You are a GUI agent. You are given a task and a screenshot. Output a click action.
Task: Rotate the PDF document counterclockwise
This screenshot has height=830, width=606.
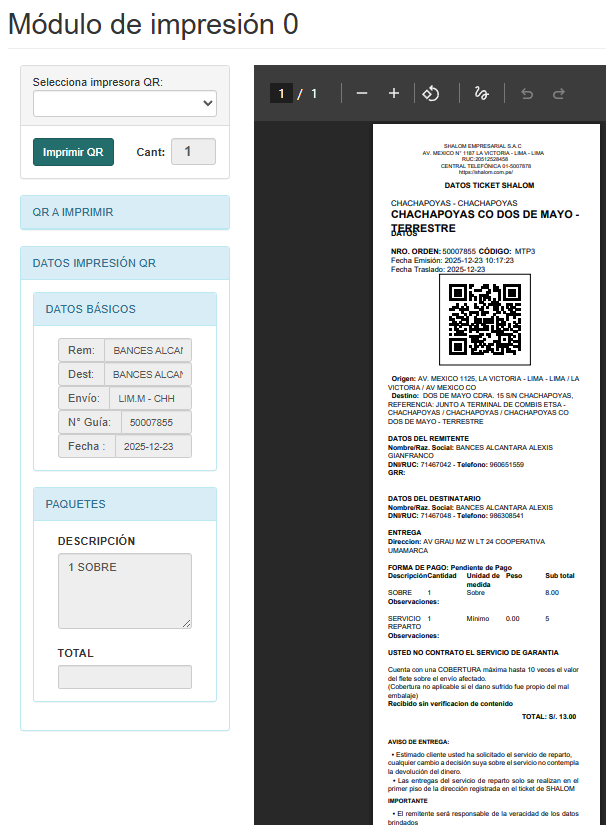[430, 93]
